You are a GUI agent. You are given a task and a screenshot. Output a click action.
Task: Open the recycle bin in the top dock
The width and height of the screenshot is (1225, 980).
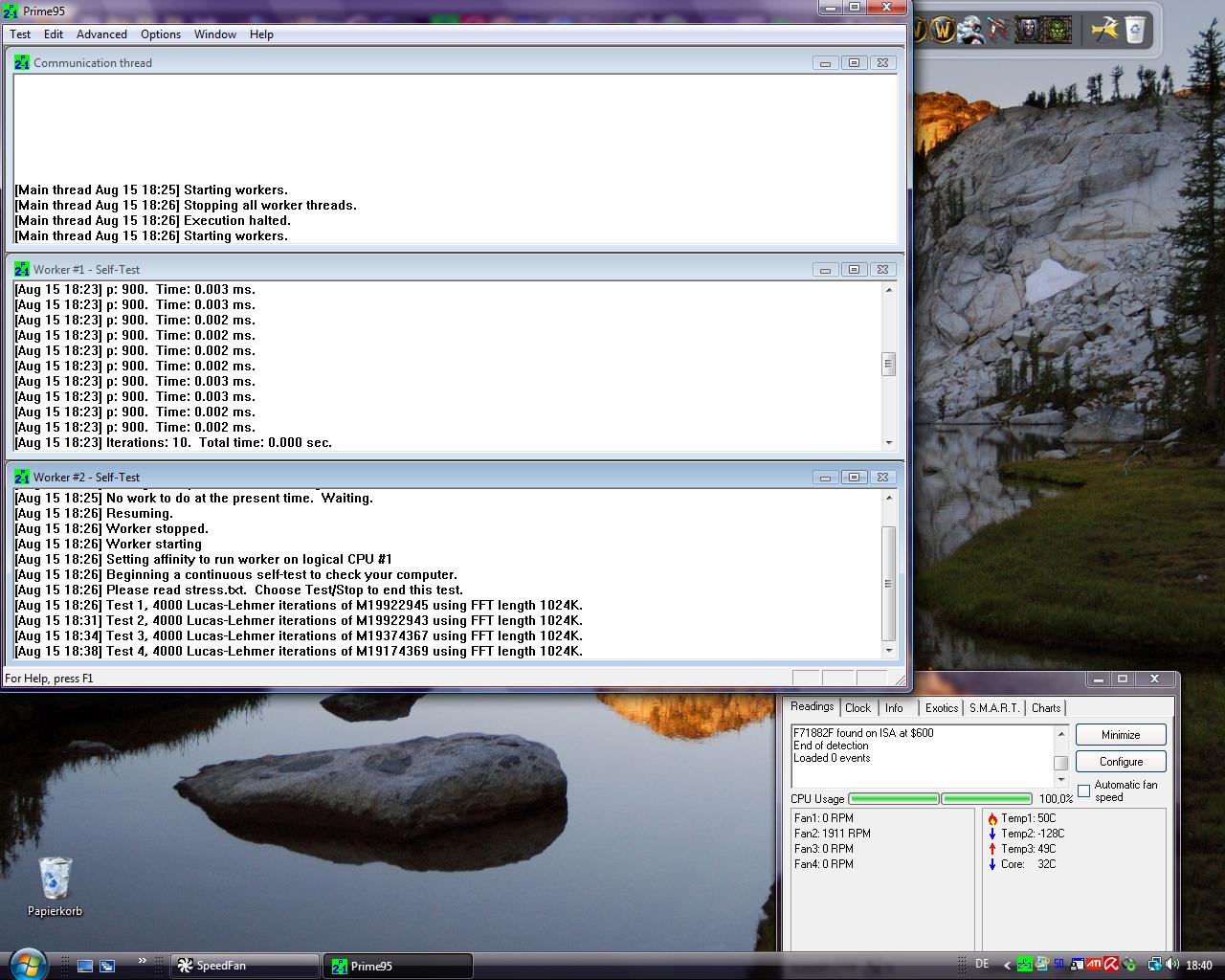(x=1135, y=30)
